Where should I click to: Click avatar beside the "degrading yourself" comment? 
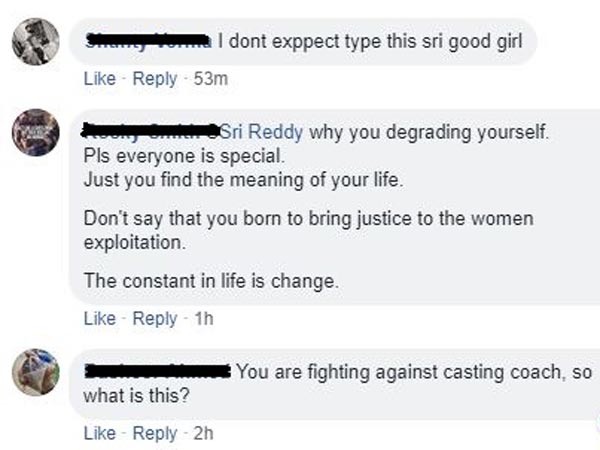35,131
